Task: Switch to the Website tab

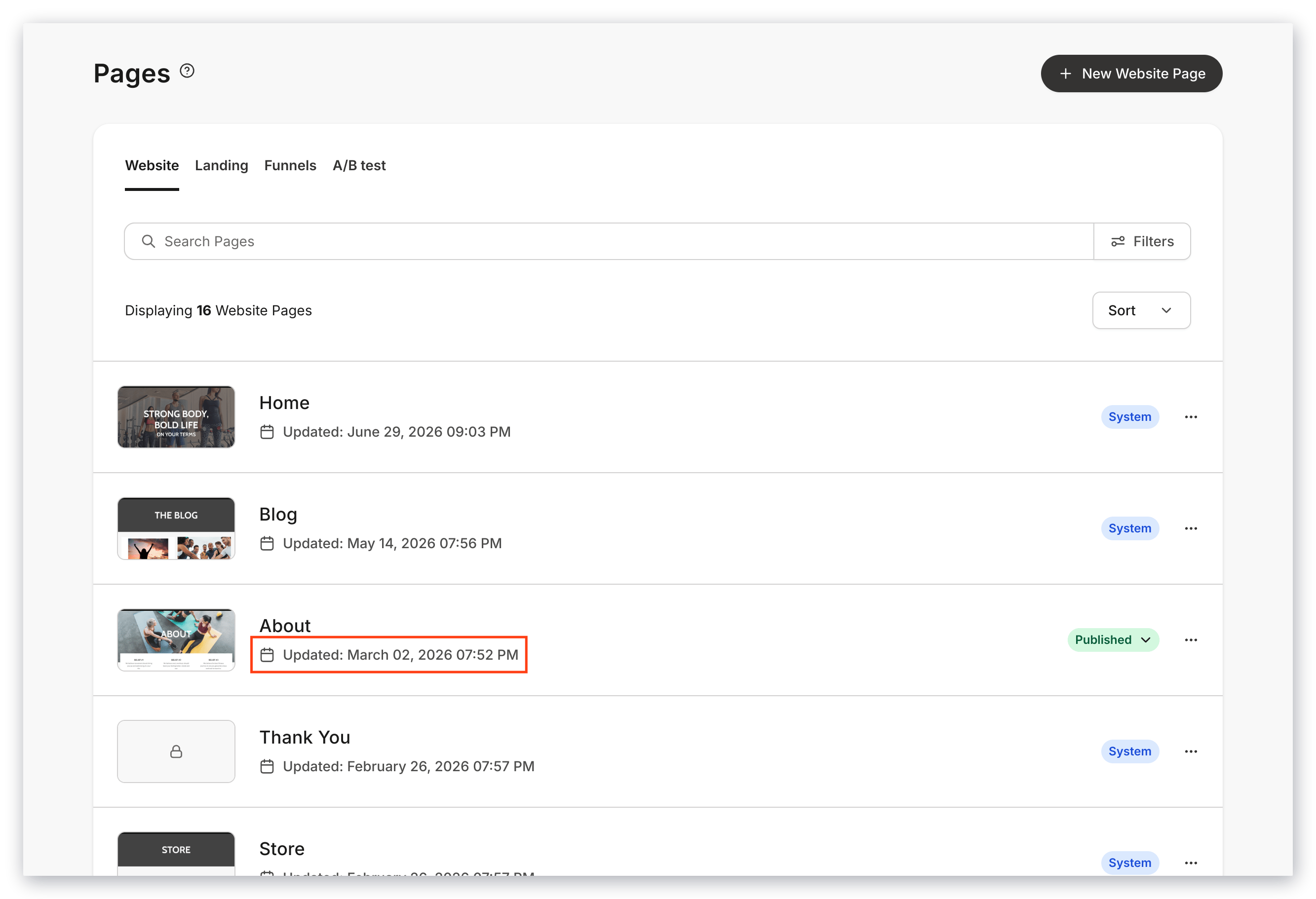Action: point(152,165)
